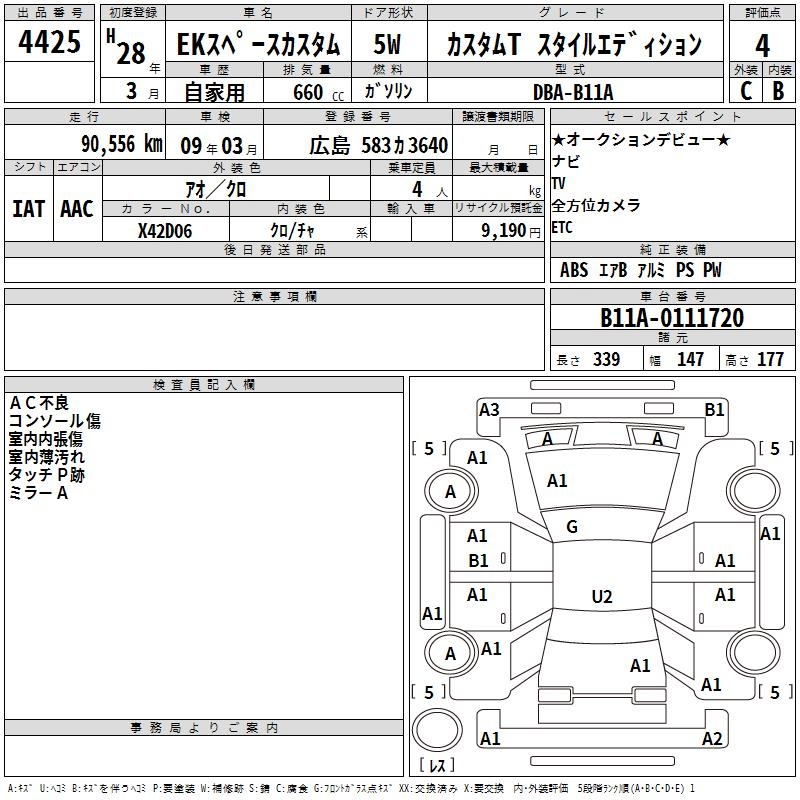Select the interior grade B cell
Screen dimensions: 800x800
(778, 90)
